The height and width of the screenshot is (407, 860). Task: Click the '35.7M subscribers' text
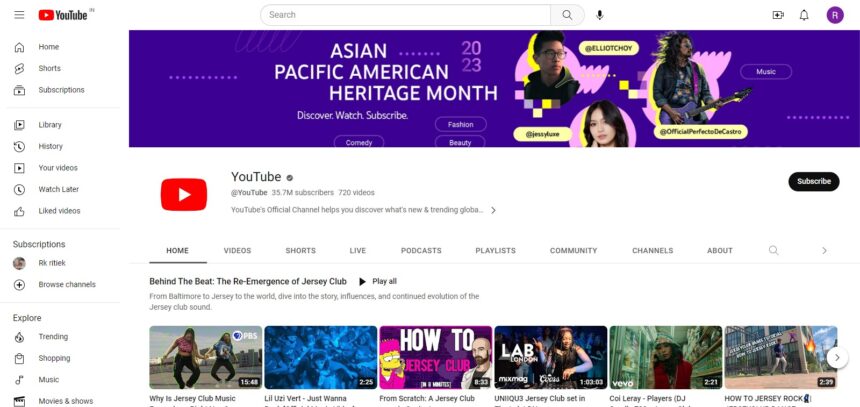point(303,193)
